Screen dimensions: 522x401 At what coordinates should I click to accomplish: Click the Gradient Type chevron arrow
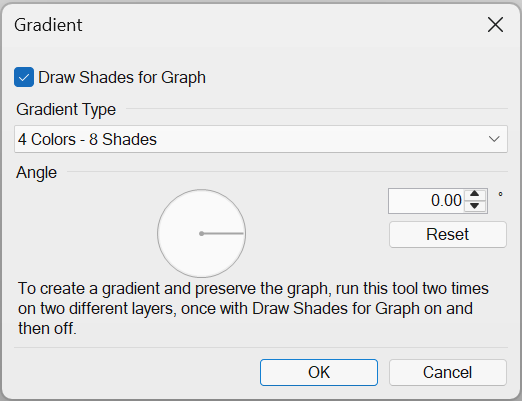494,139
